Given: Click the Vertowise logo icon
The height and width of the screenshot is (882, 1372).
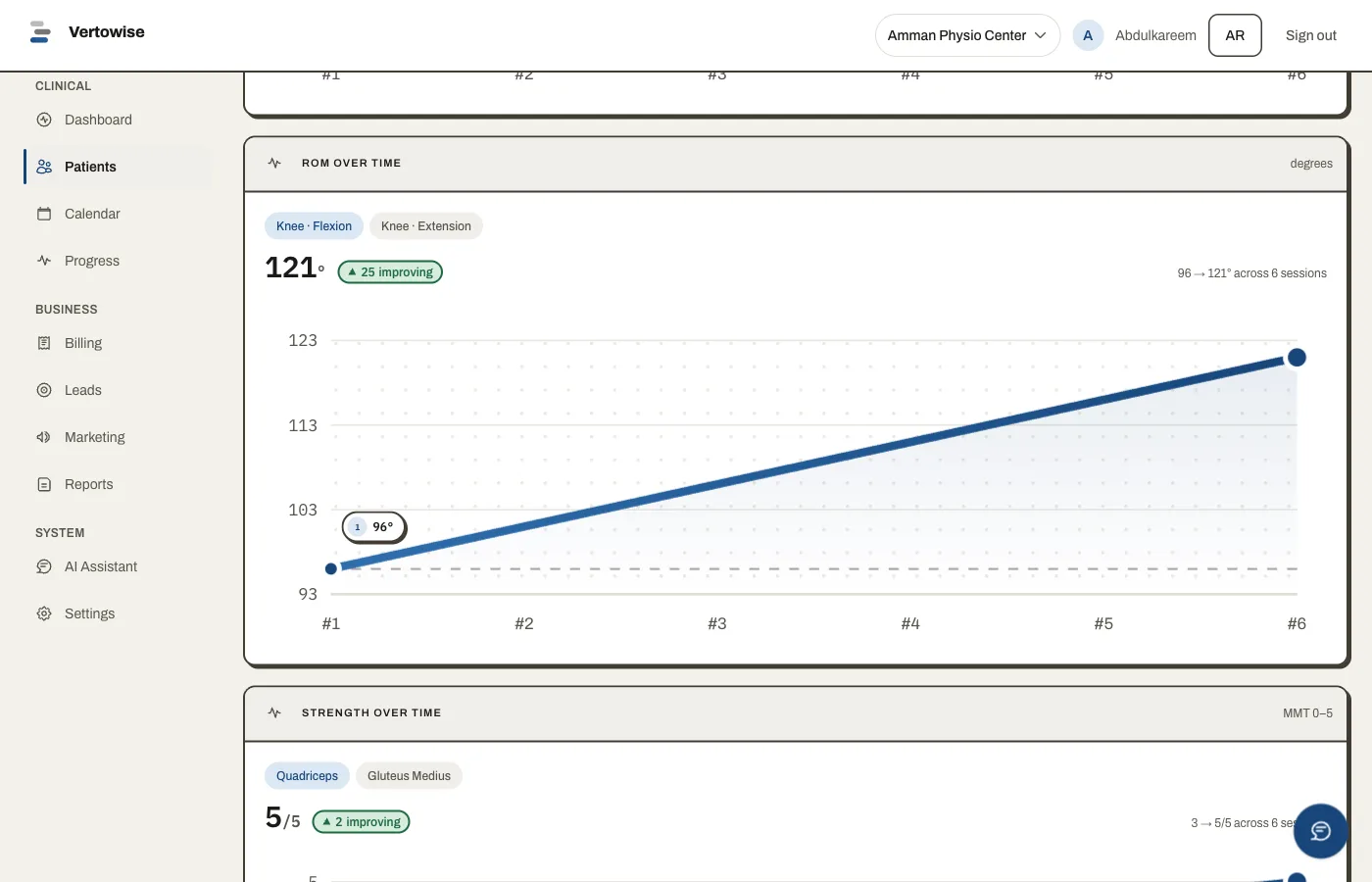Looking at the screenshot, I should [40, 32].
